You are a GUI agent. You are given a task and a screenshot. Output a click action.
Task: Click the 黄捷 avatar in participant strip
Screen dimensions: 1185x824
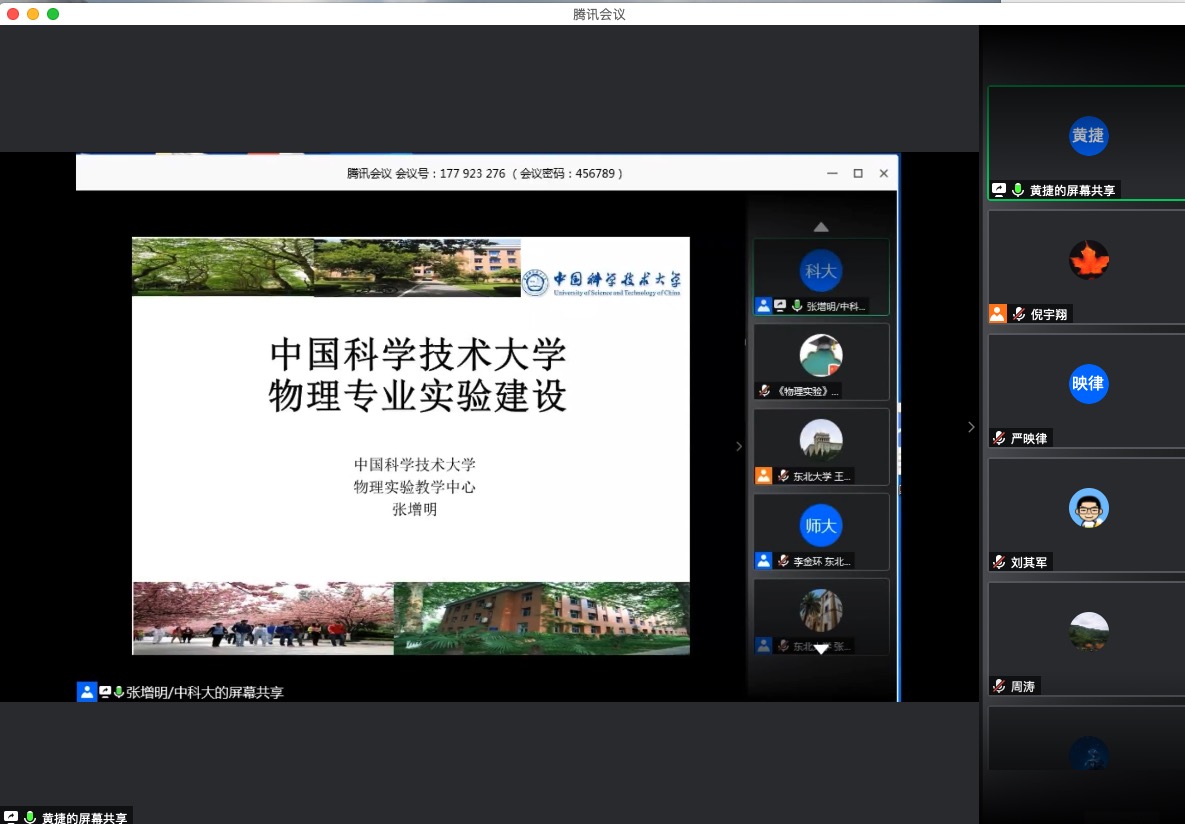pos(1088,136)
